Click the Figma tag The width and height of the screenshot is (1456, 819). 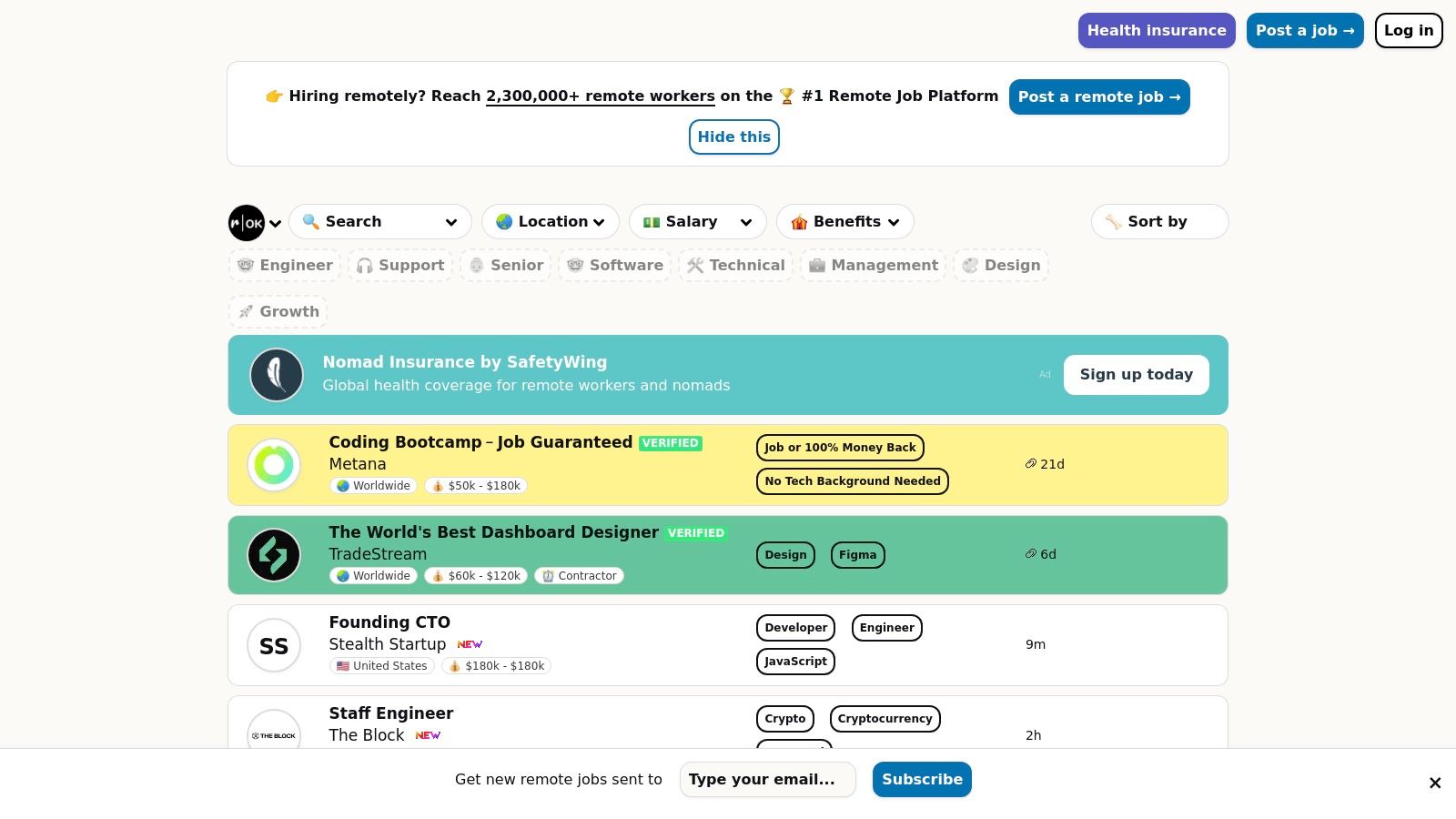[x=857, y=555]
